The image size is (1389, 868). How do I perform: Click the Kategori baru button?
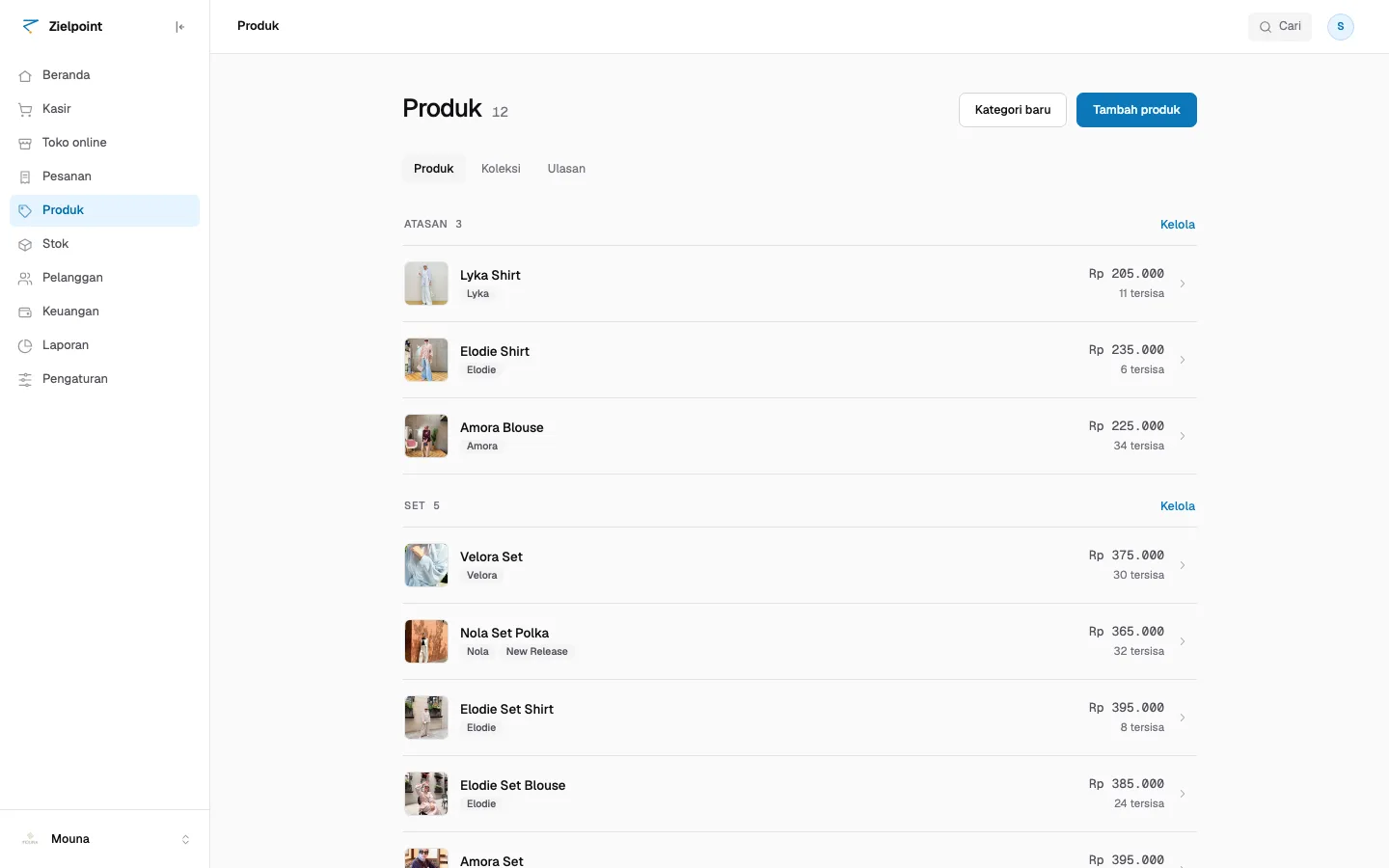(1013, 110)
